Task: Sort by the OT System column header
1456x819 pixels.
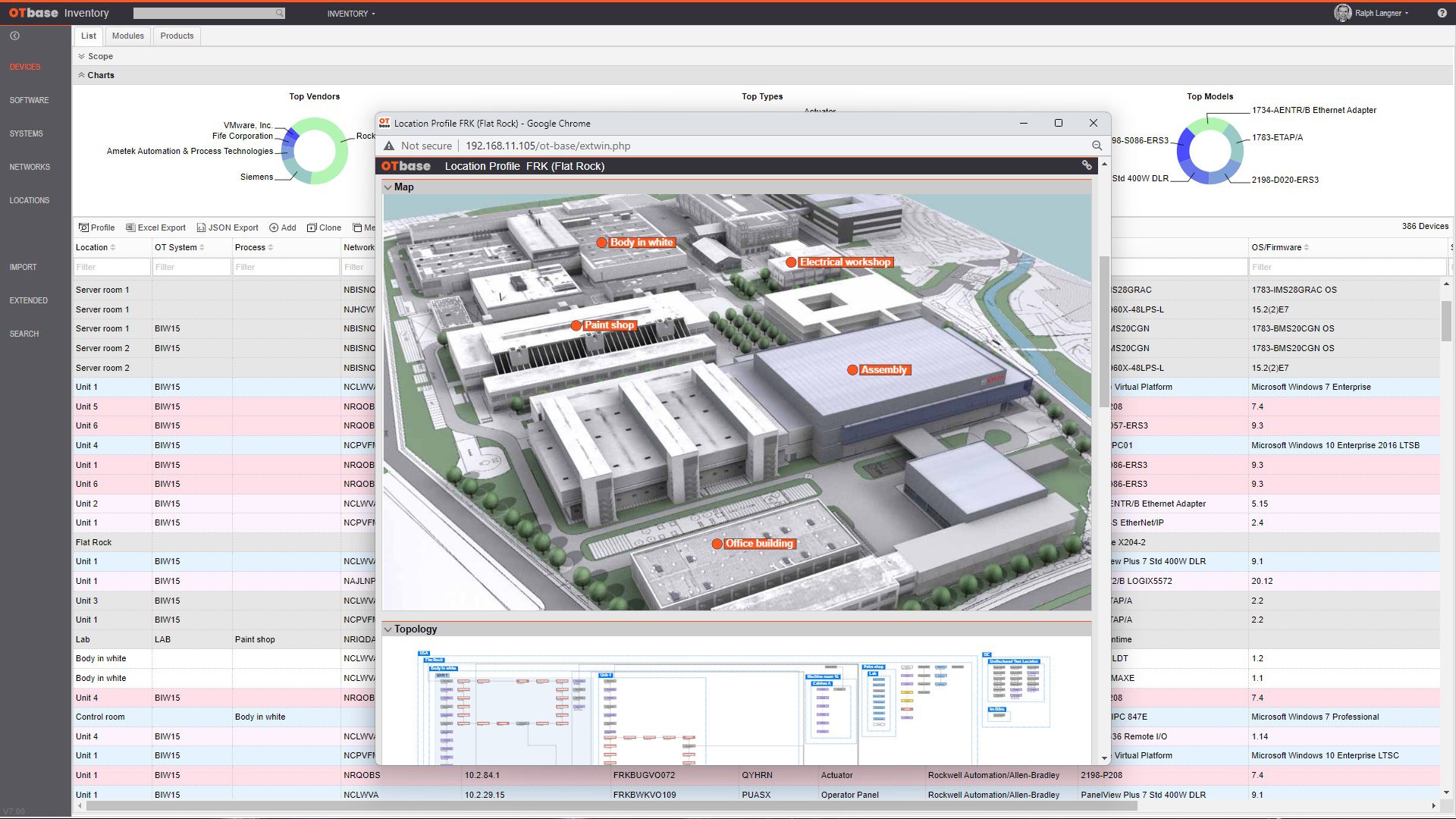Action: point(179,247)
